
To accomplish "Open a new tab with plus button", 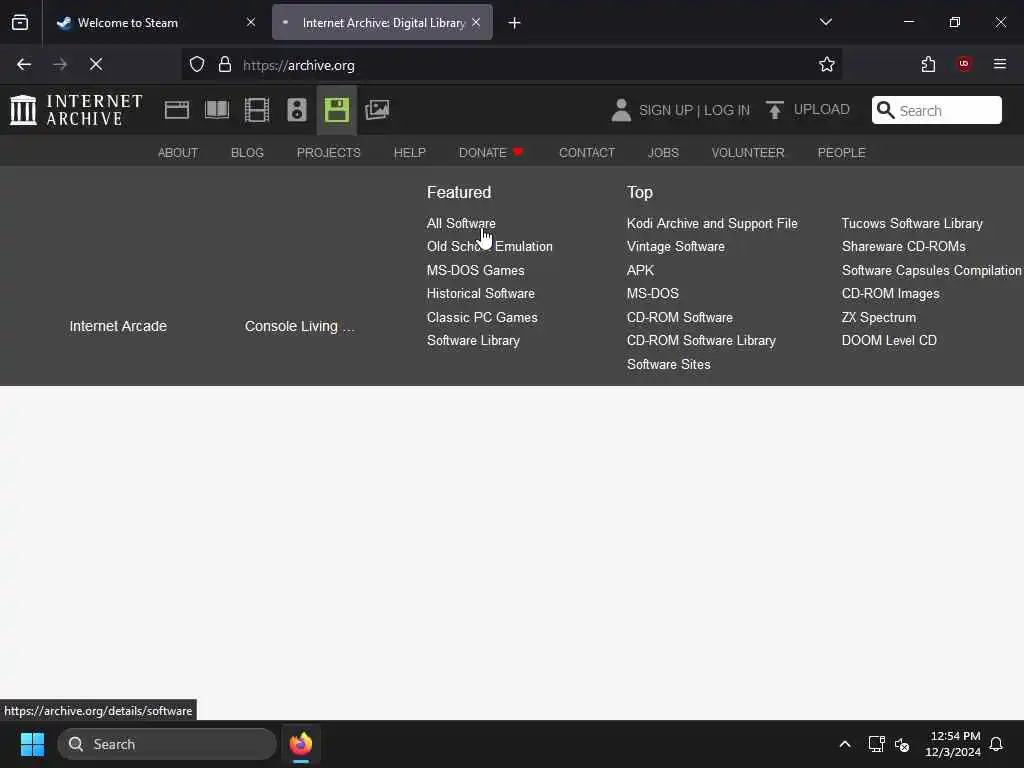I will coord(514,23).
